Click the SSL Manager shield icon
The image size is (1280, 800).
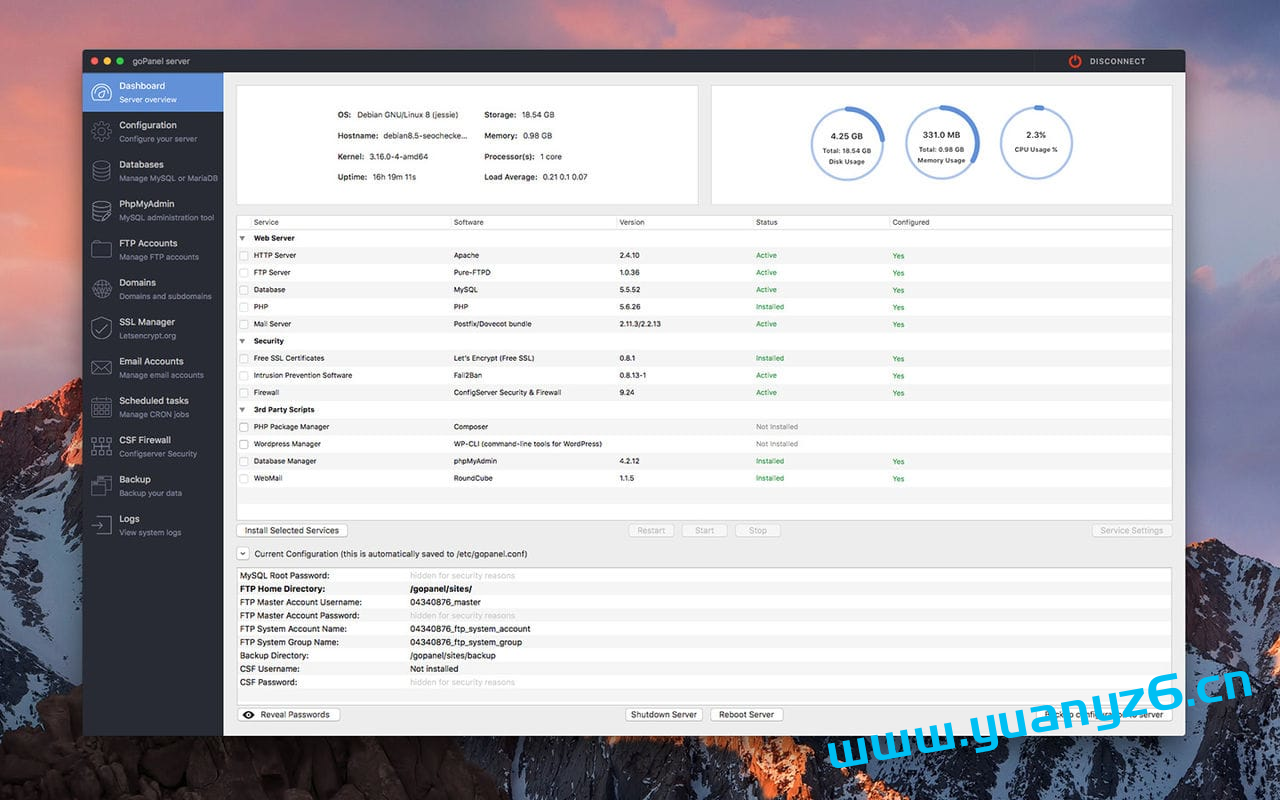click(x=101, y=328)
